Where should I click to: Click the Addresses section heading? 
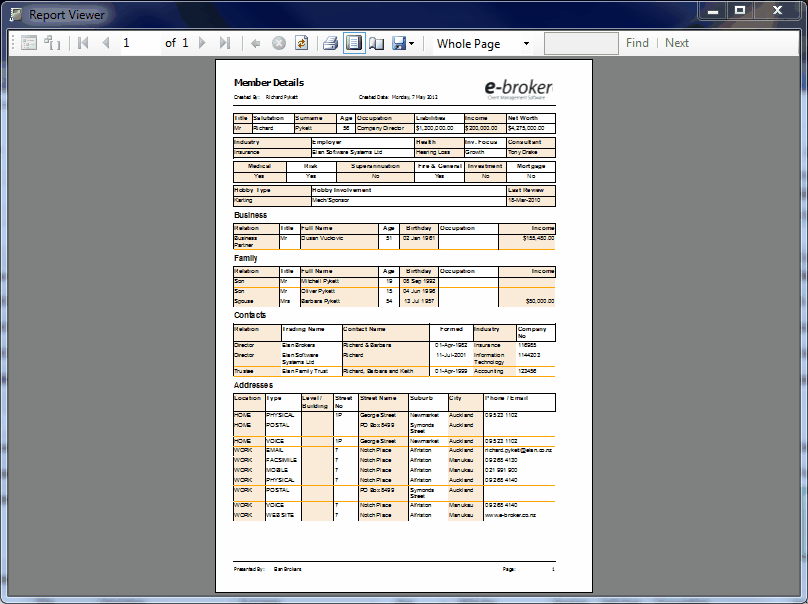[253, 385]
